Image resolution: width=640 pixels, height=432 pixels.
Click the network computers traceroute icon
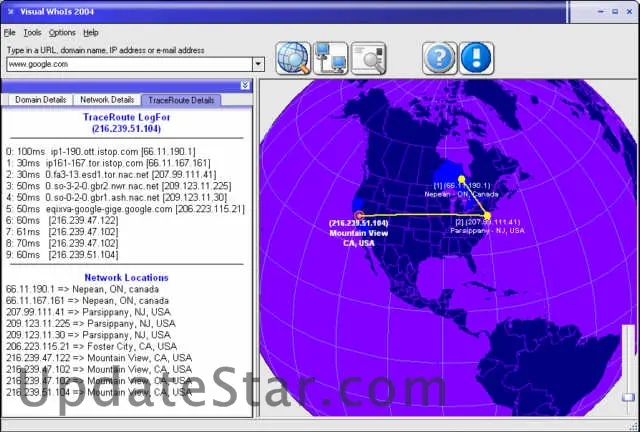[331, 58]
